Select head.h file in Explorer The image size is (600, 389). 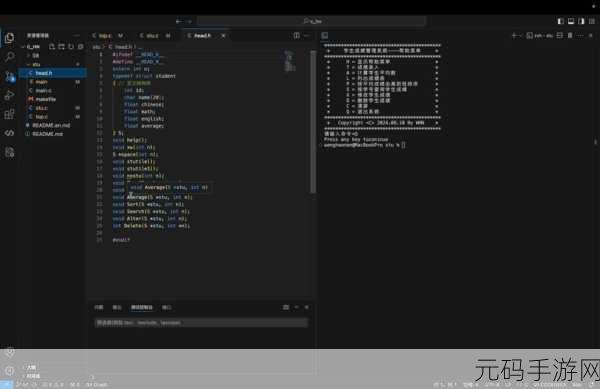tap(53, 73)
